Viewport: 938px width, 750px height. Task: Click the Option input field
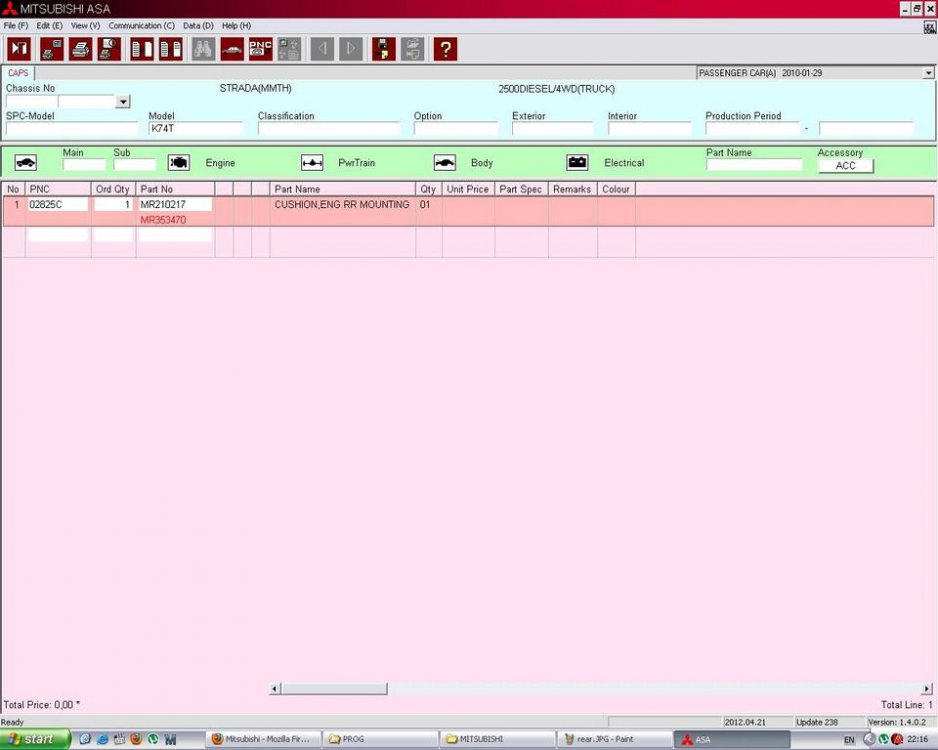[x=455, y=129]
